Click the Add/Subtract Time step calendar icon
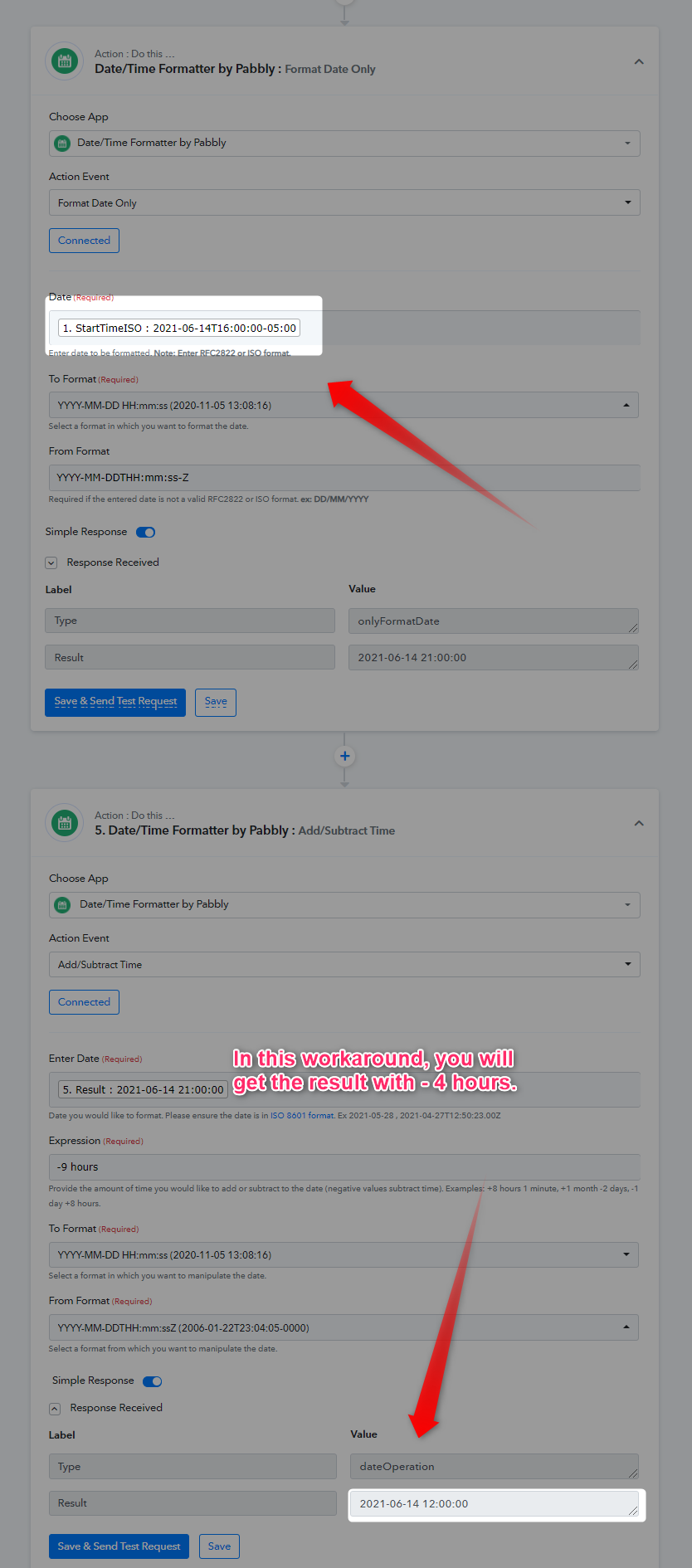The image size is (692, 1568). 65,823
